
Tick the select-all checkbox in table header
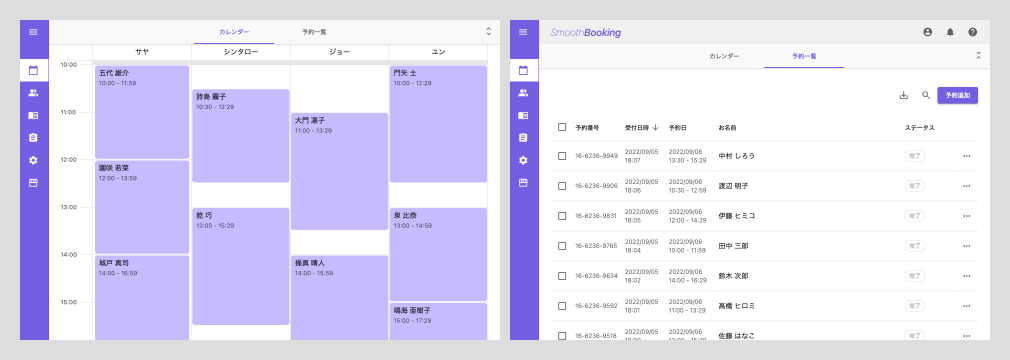click(x=562, y=127)
